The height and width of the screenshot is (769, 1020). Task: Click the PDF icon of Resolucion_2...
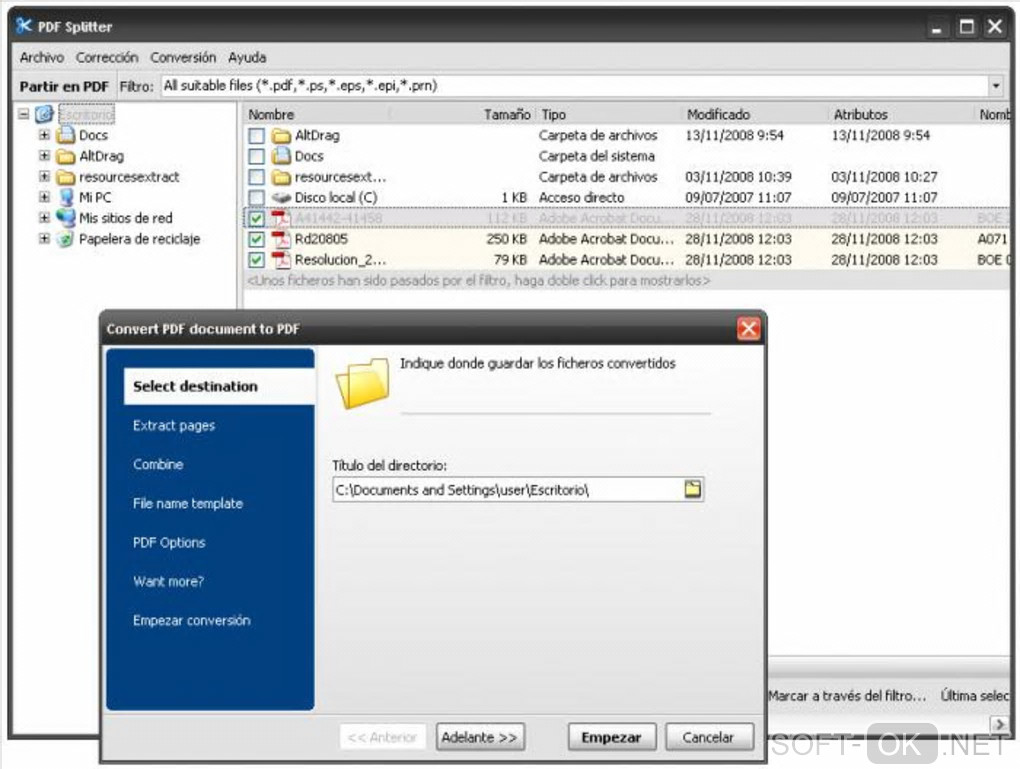pos(281,260)
